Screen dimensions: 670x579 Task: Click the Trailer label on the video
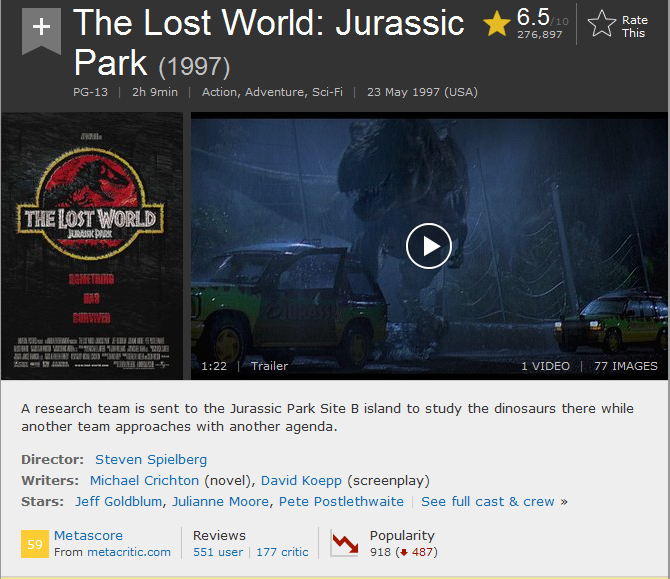click(269, 366)
